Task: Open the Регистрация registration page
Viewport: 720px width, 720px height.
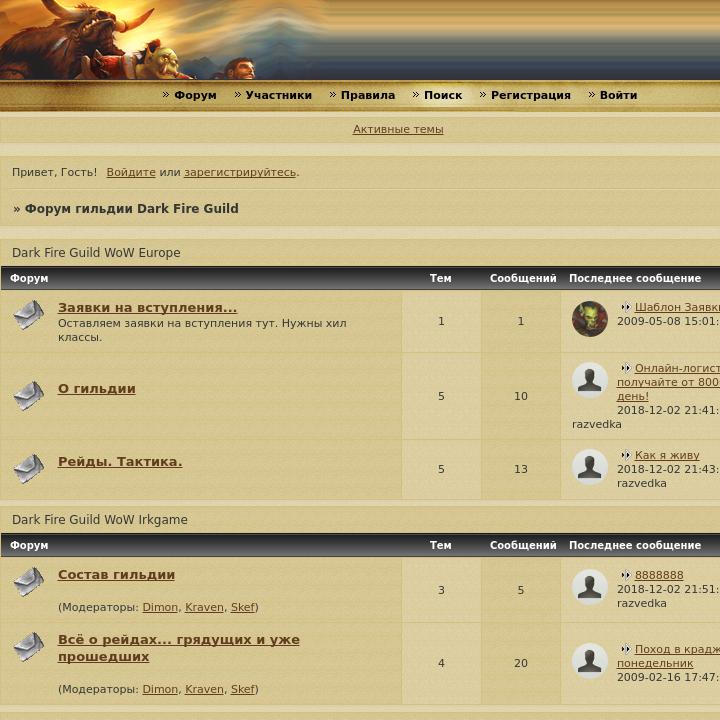Action: point(531,95)
